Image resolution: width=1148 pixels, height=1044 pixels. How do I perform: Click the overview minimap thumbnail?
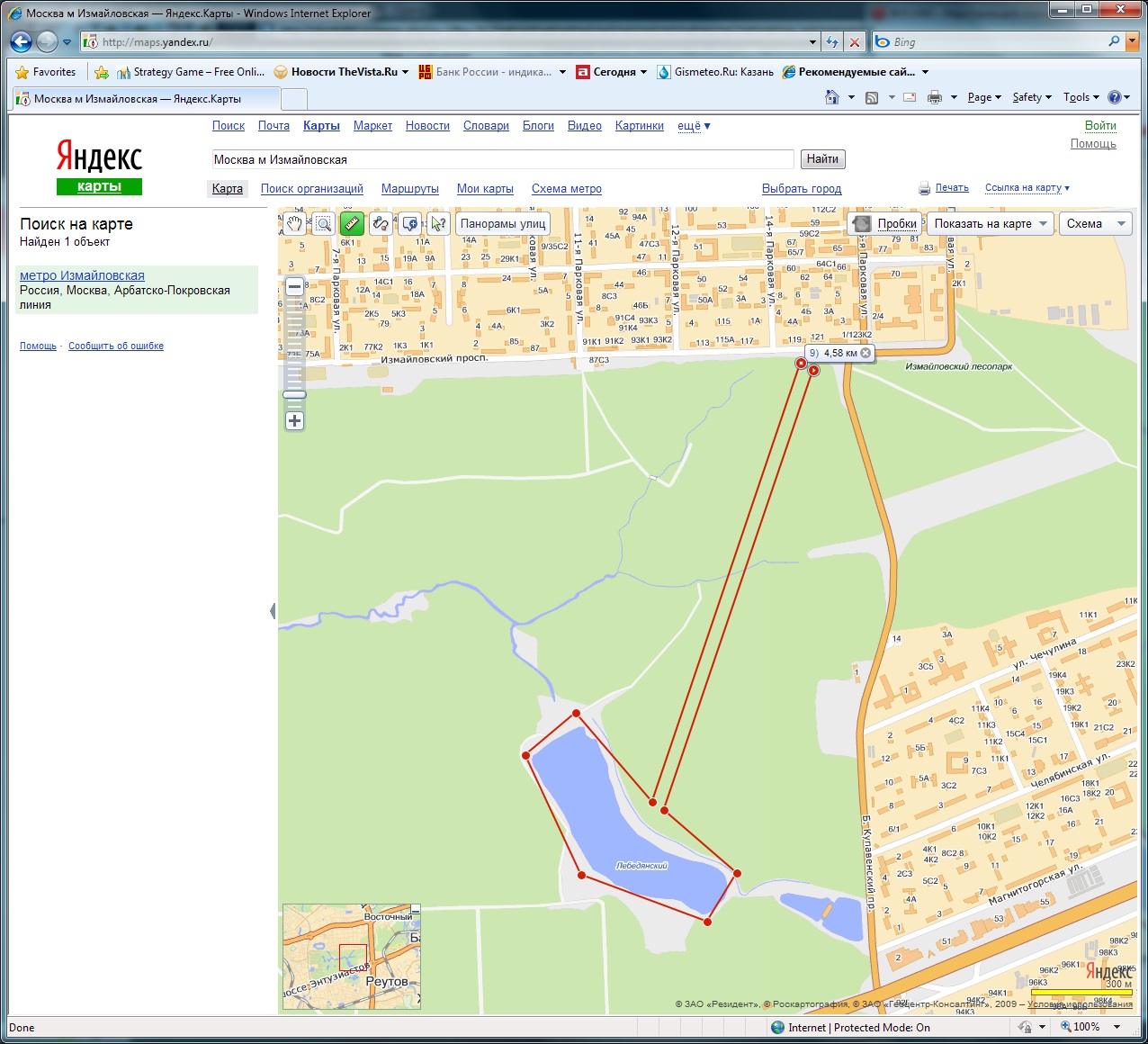pyautogui.click(x=352, y=957)
